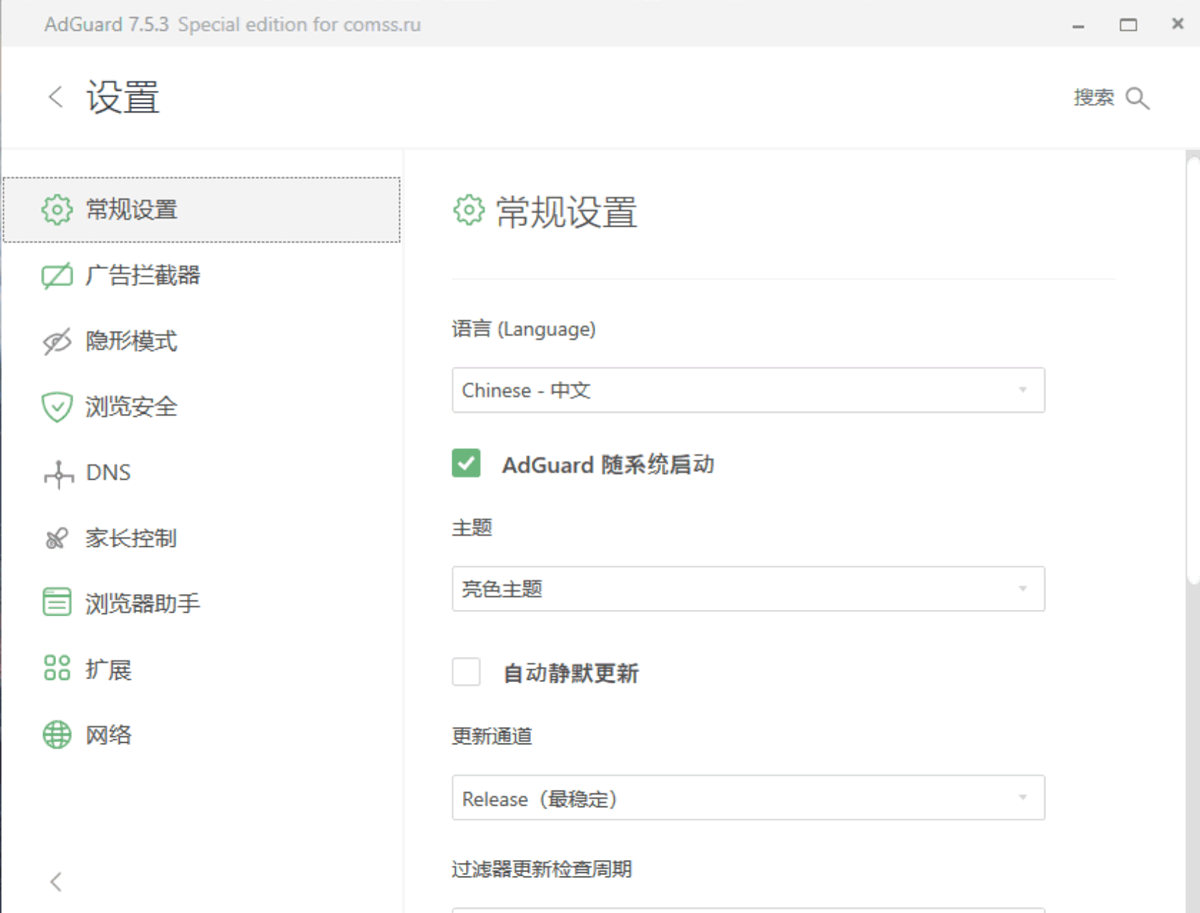Click the 网络 globe icon
This screenshot has width=1200, height=913.
pos(57,735)
